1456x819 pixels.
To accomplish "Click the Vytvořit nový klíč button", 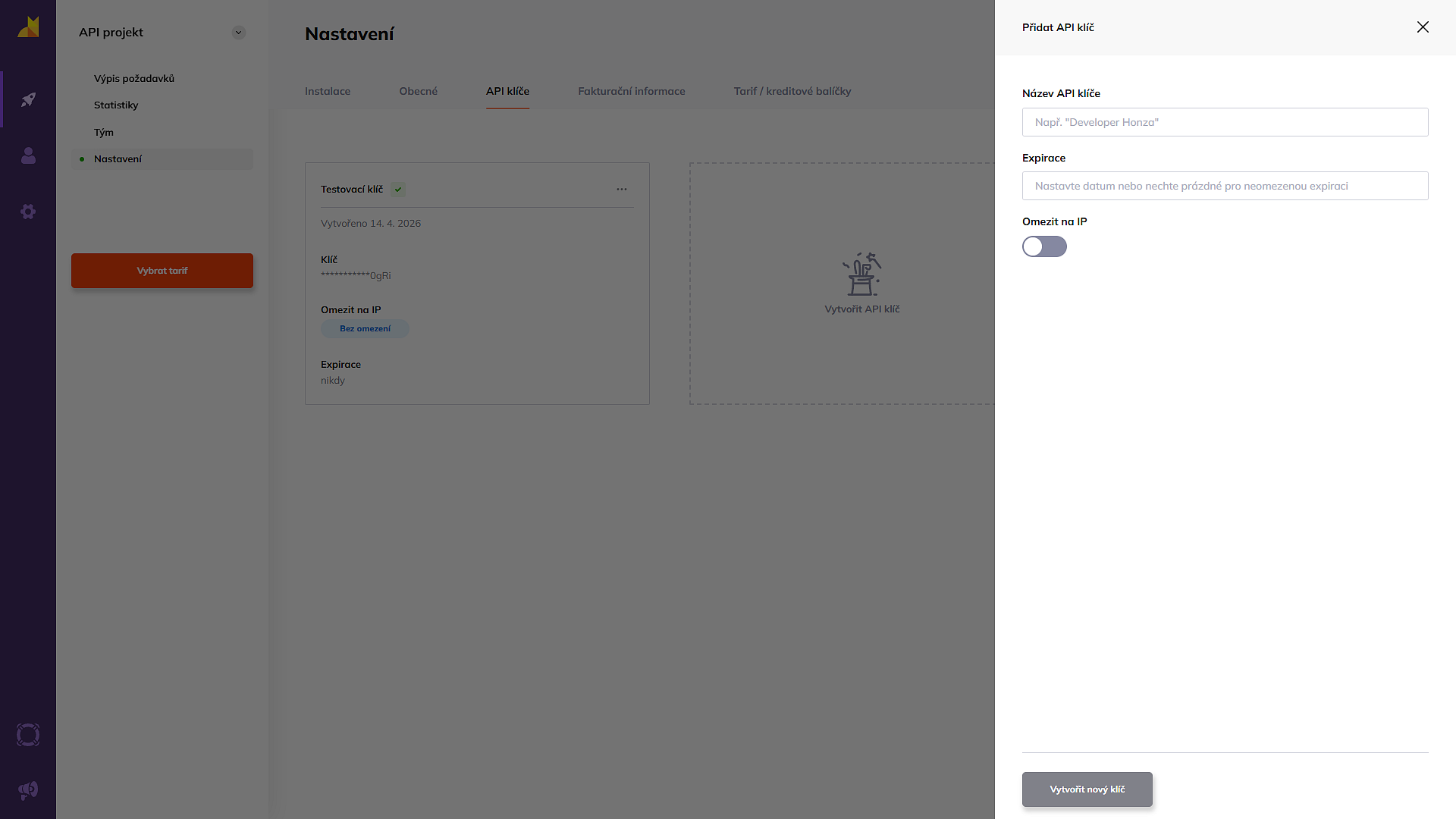I will (x=1087, y=789).
